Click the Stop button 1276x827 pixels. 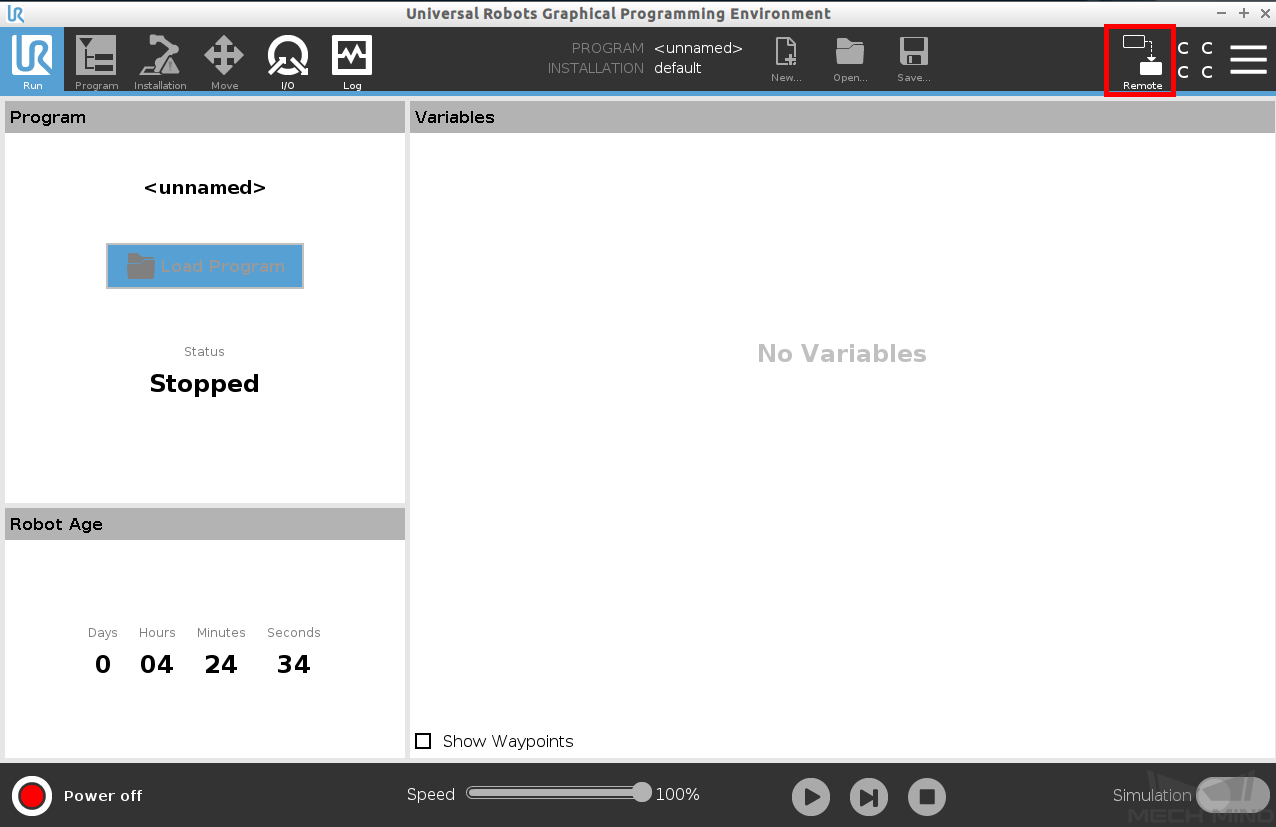[927, 797]
